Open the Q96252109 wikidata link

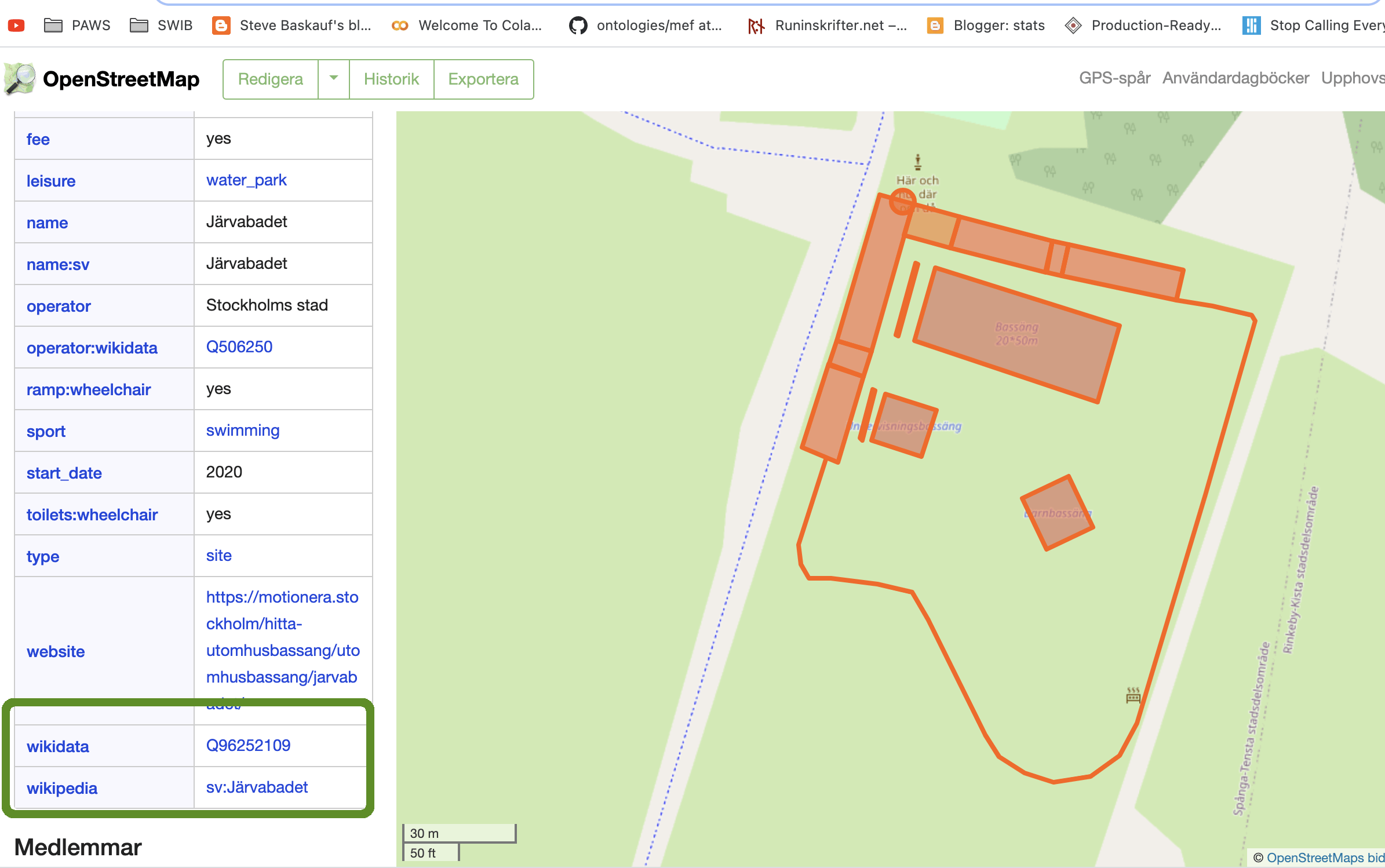pyautogui.click(x=248, y=745)
